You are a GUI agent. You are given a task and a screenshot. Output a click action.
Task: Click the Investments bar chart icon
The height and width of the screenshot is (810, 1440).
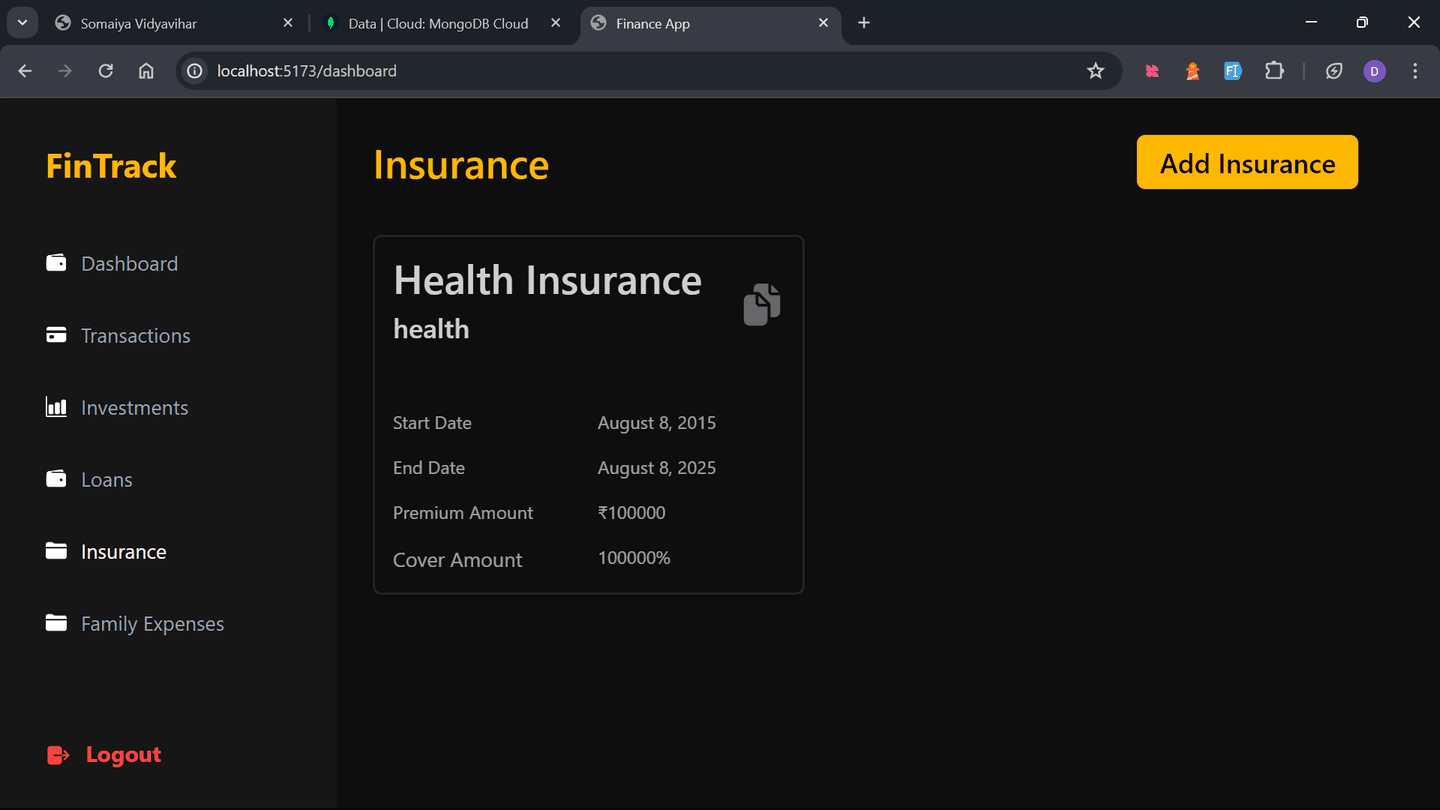(56, 407)
